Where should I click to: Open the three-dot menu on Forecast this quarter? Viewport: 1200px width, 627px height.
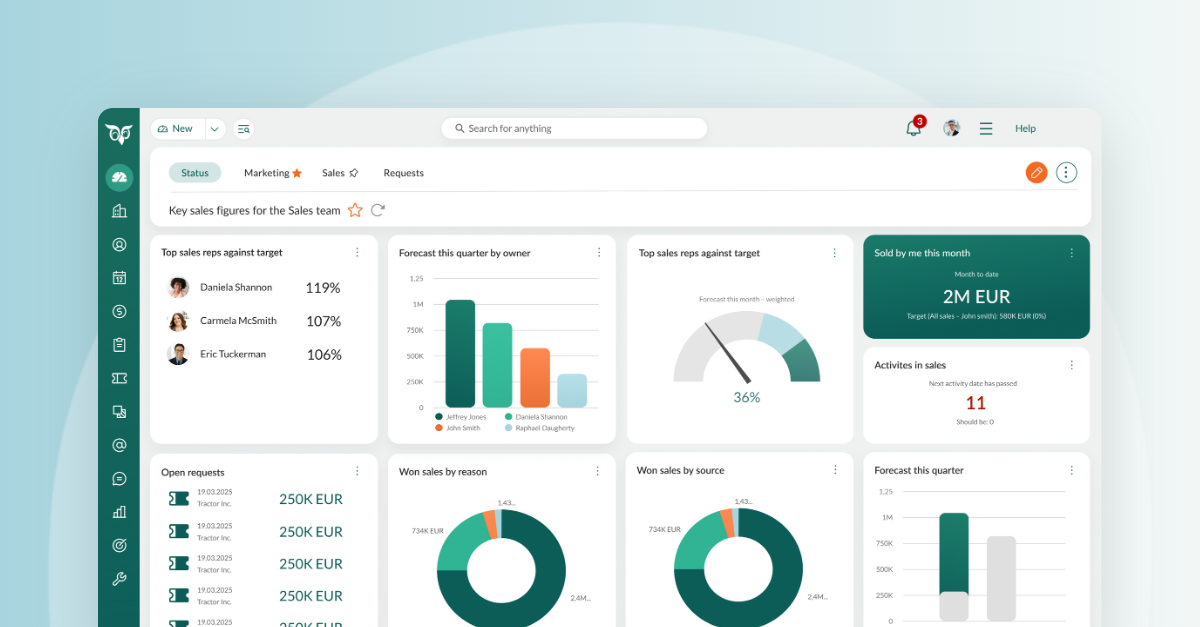tap(1072, 470)
